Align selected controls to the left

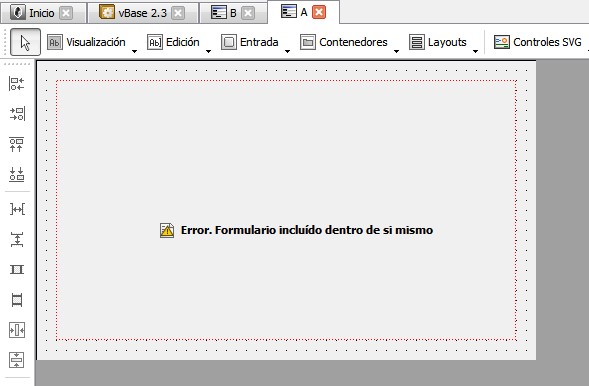[x=17, y=84]
